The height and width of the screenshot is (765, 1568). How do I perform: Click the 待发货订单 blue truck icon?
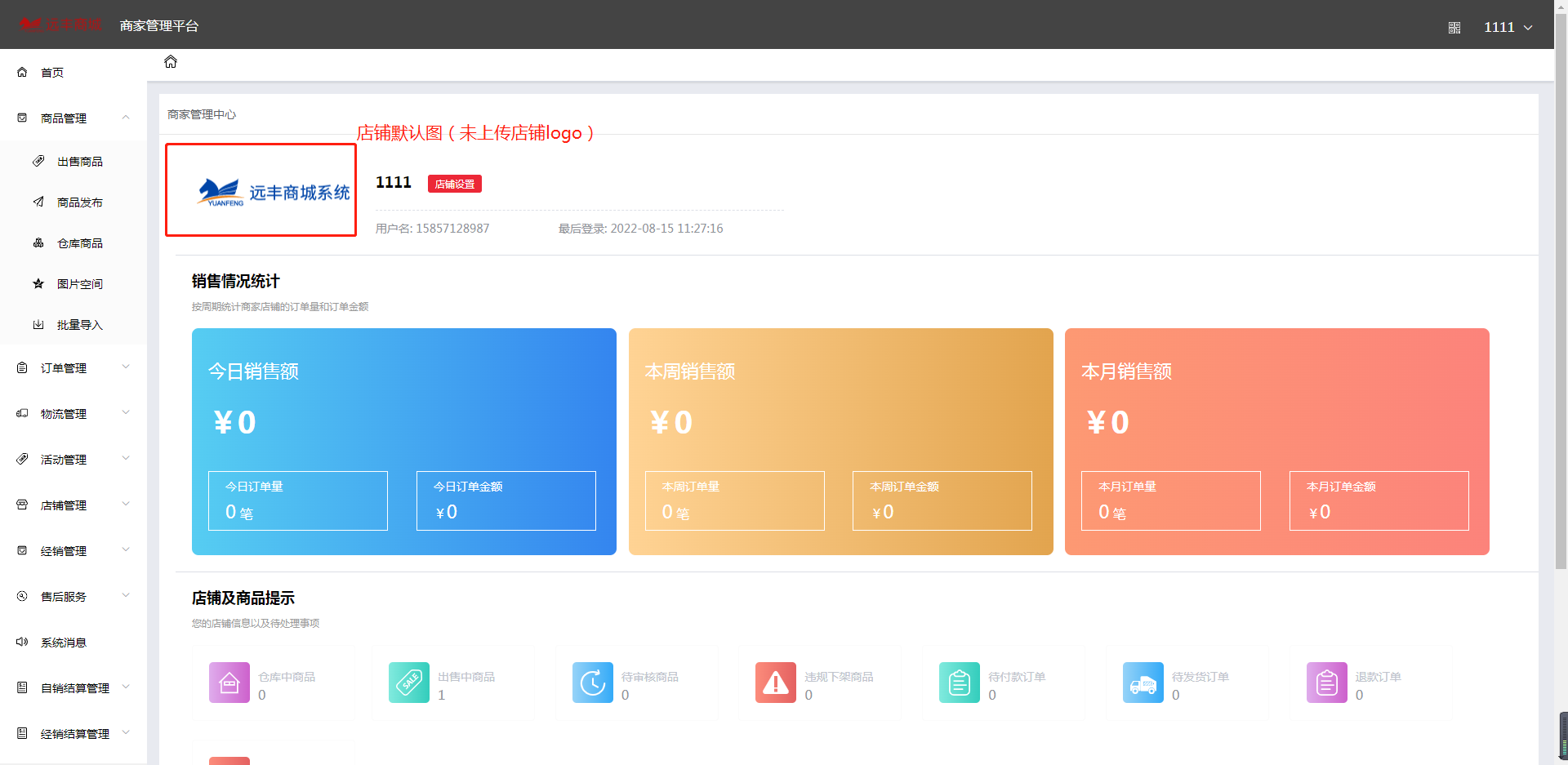click(x=1143, y=683)
